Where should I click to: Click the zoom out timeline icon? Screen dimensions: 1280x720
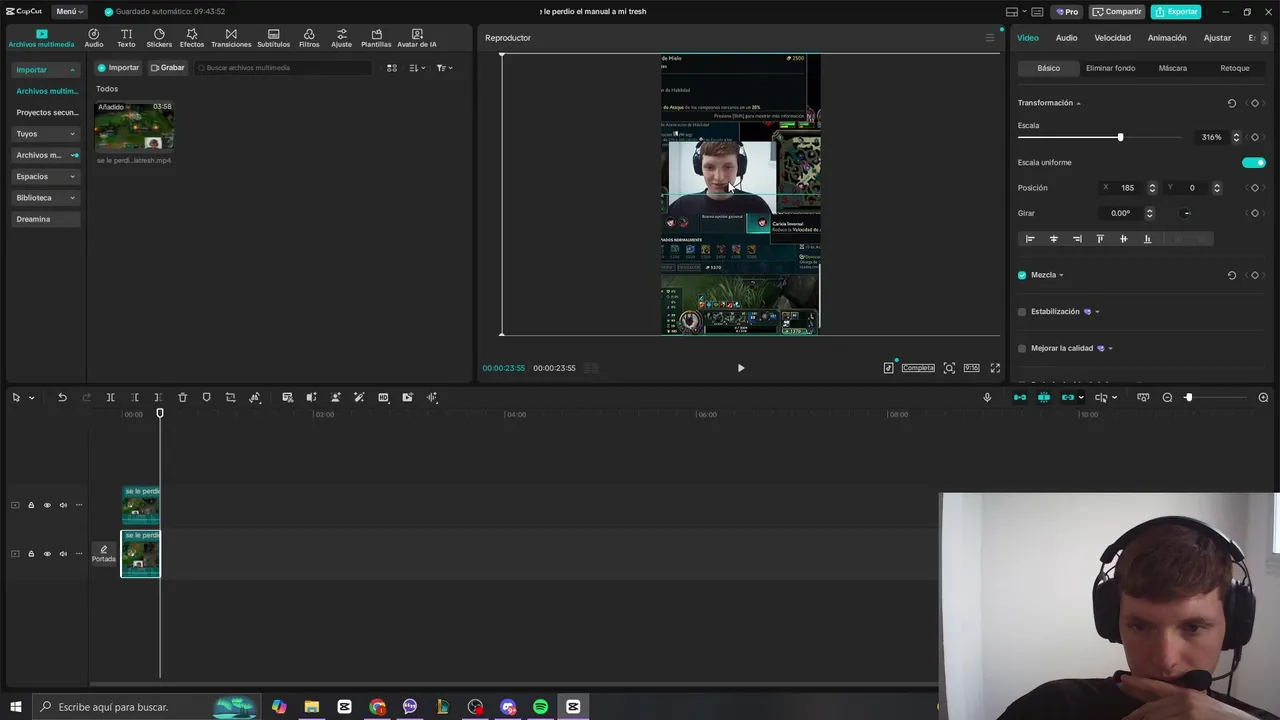pyautogui.click(x=1167, y=397)
